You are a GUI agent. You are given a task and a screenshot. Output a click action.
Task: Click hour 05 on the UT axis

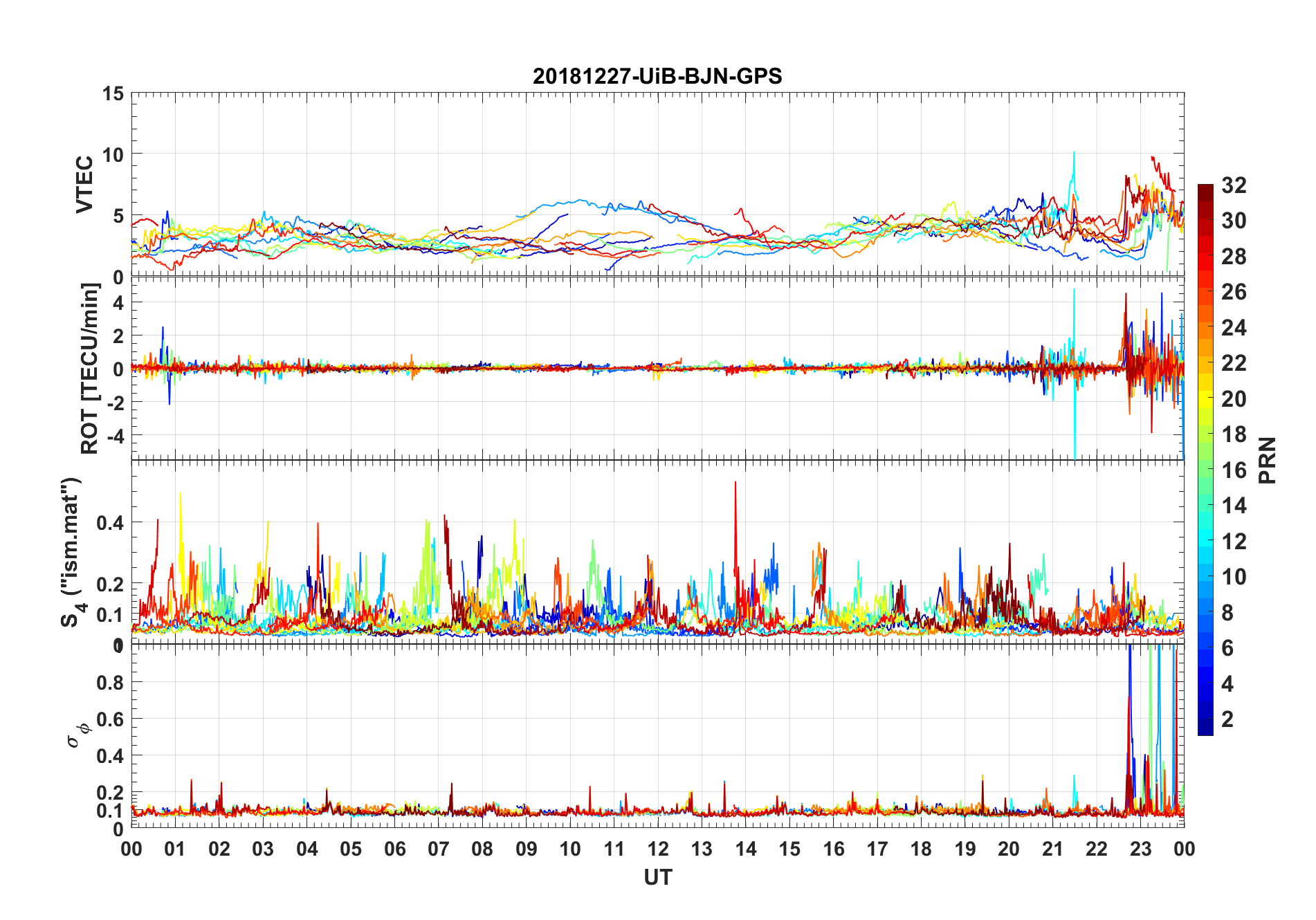click(351, 849)
